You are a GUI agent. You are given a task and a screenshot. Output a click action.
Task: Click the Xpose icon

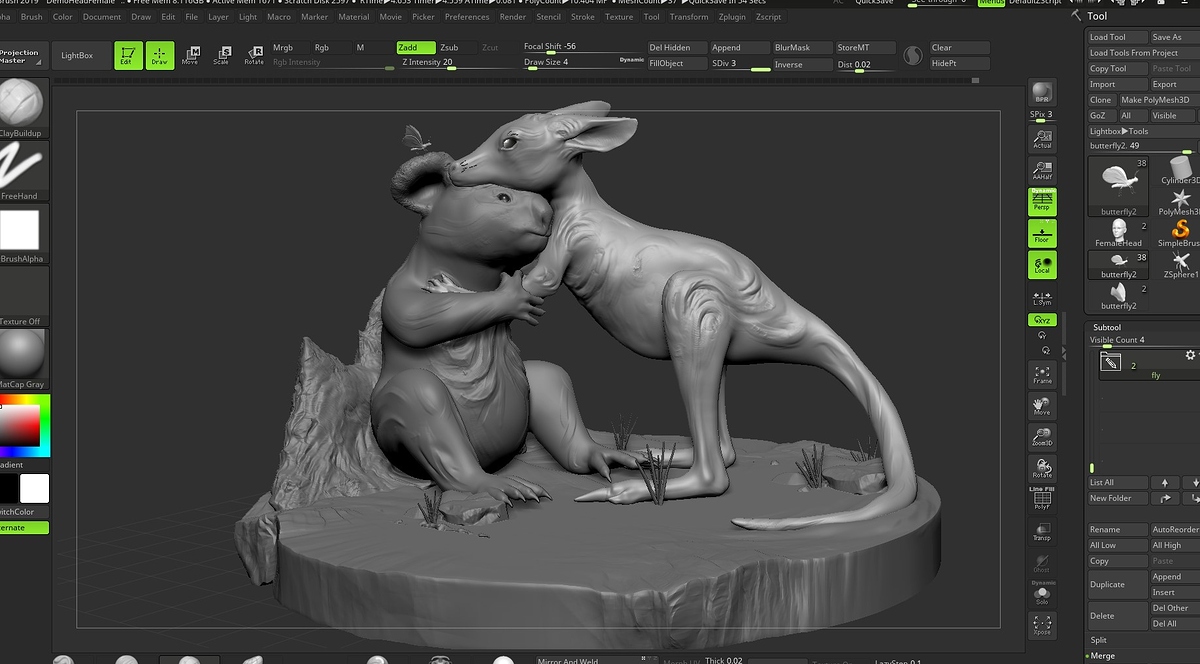[x=1042, y=625]
